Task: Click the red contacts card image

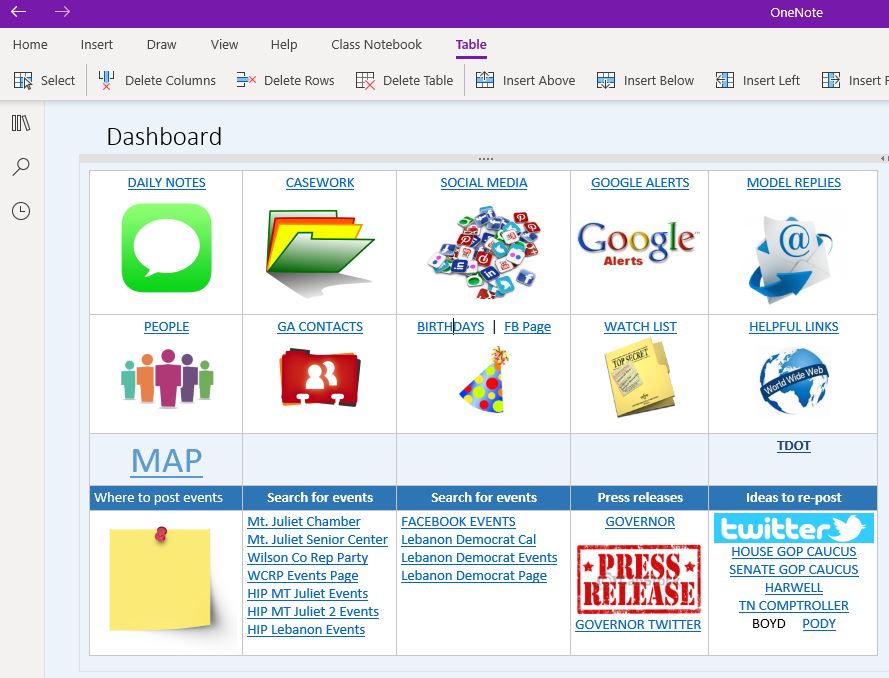Action: (x=320, y=378)
